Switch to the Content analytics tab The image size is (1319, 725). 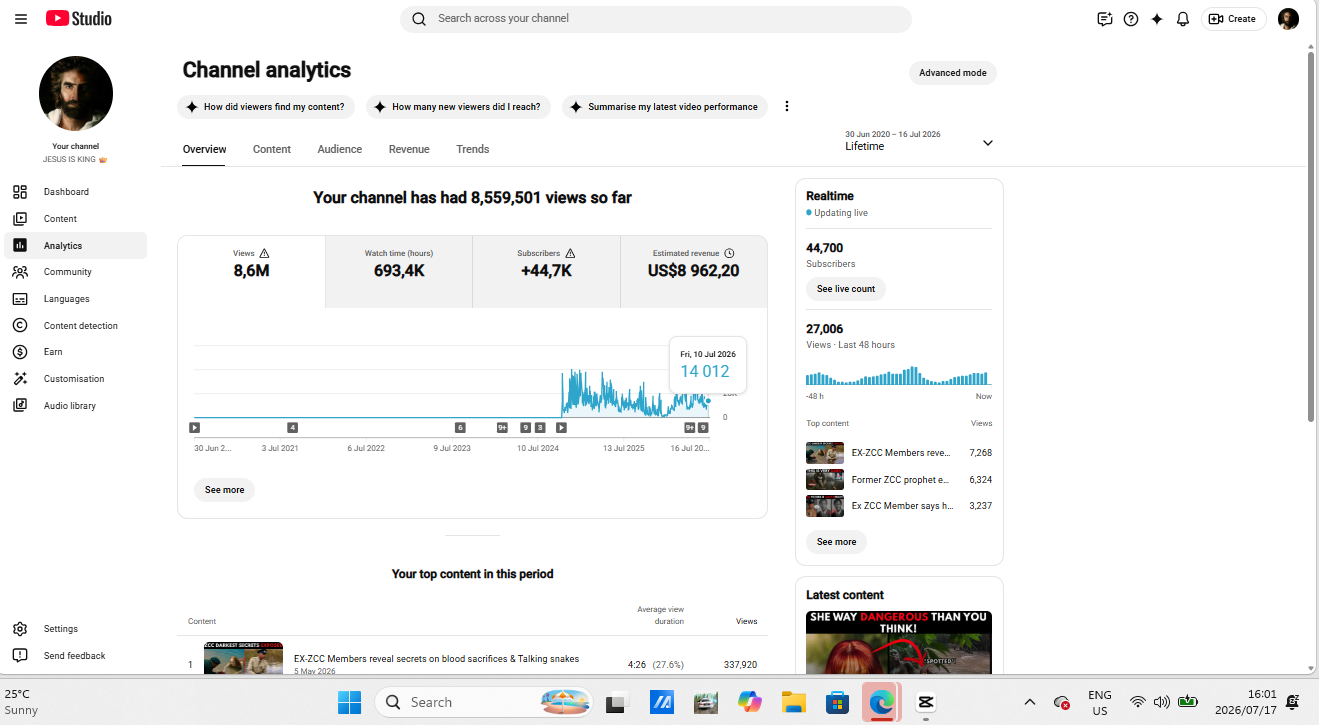[272, 149]
